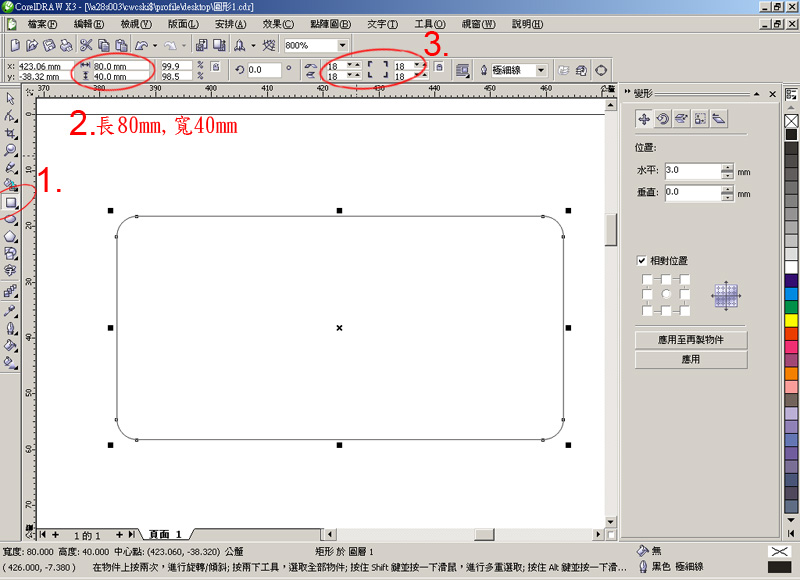Open the 800% zoom level dropdown

(342, 45)
